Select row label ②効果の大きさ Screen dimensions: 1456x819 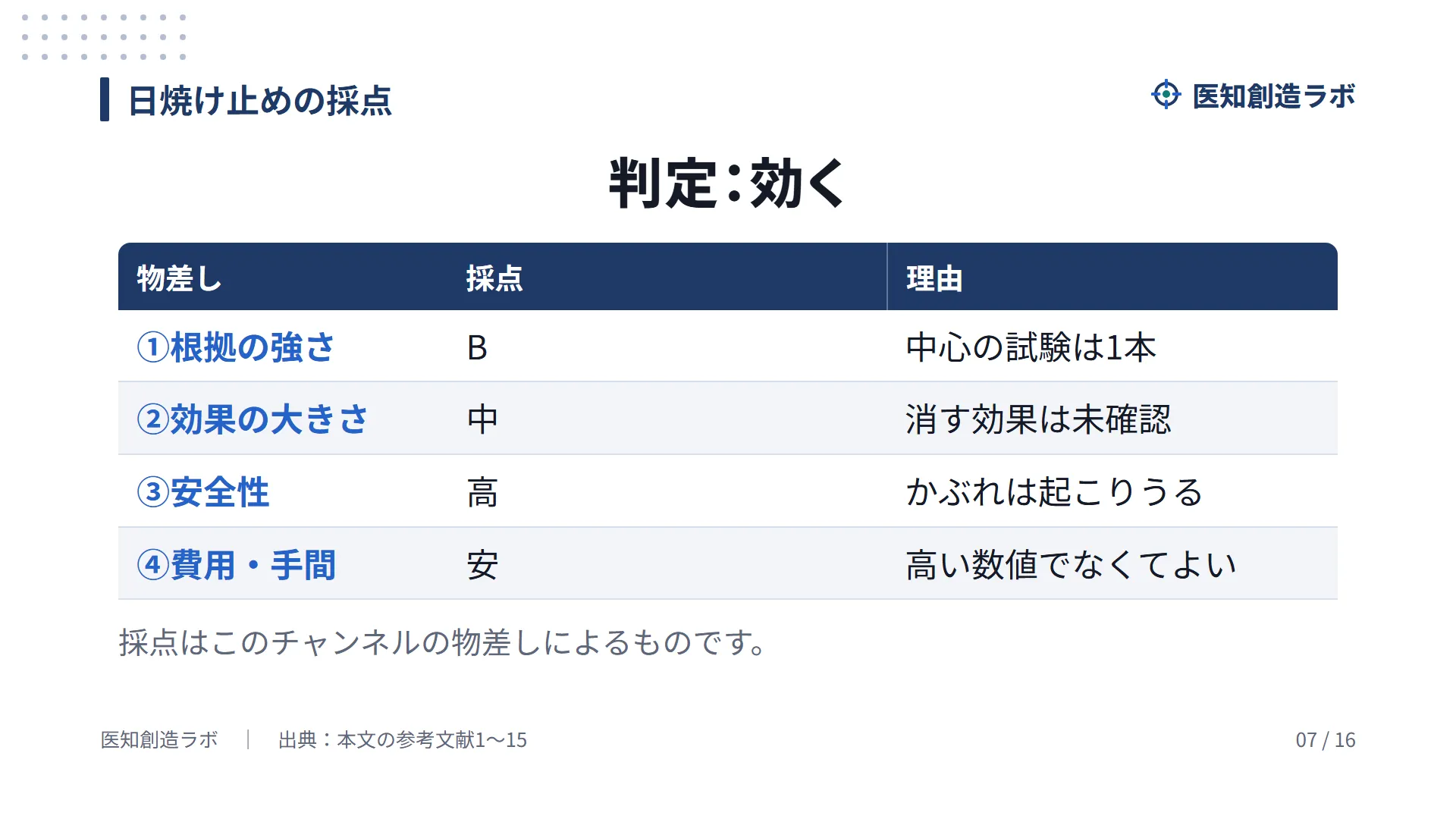tap(253, 419)
